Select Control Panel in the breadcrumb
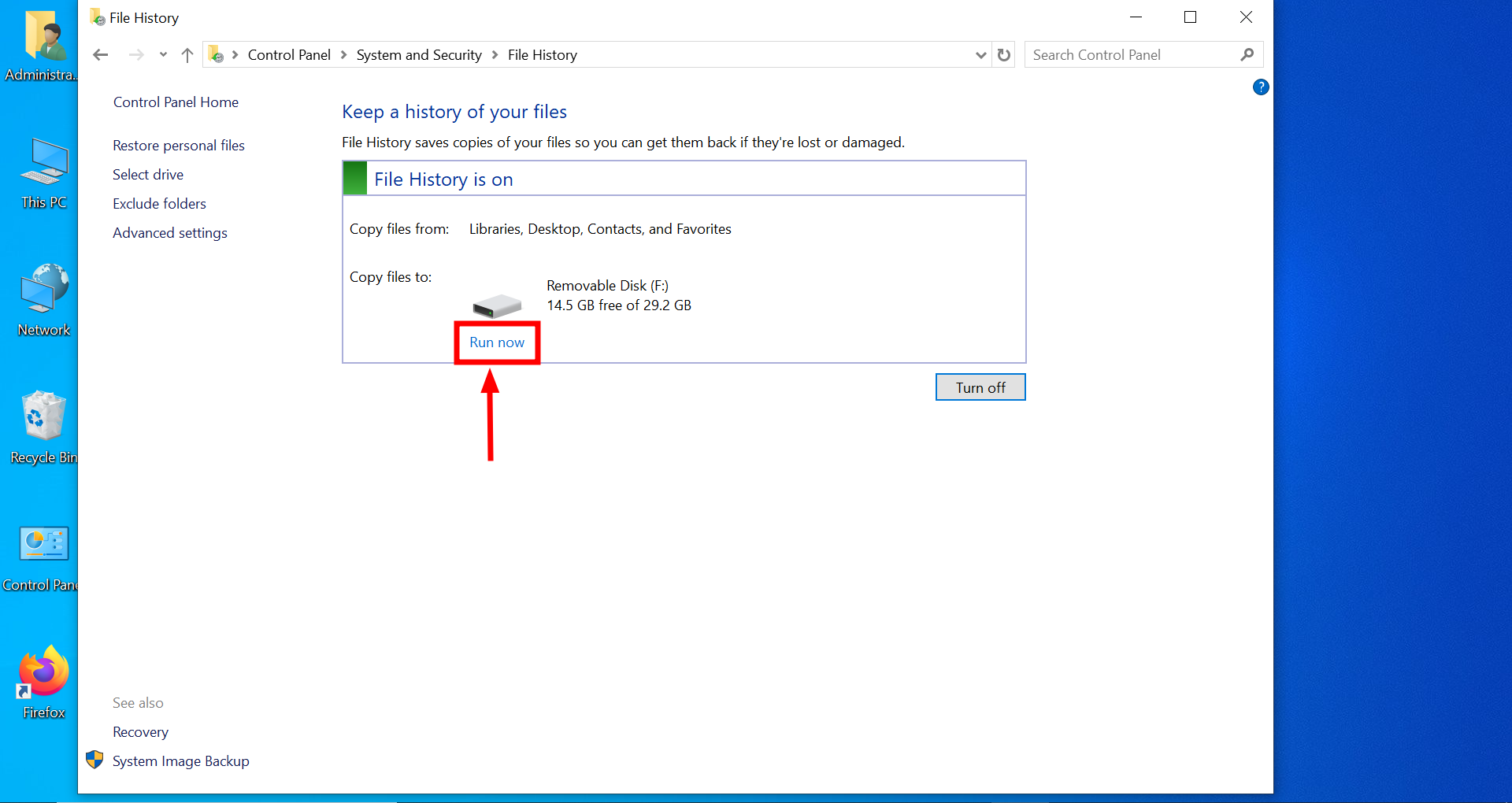1512x803 pixels. (289, 55)
